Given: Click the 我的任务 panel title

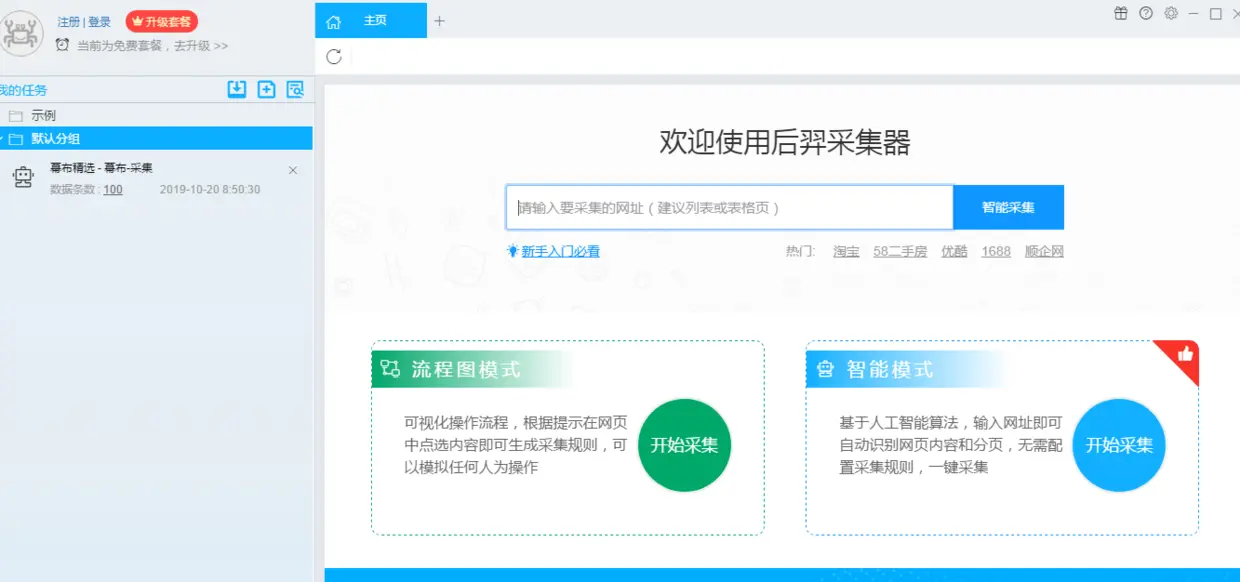Looking at the screenshot, I should click(x=23, y=90).
